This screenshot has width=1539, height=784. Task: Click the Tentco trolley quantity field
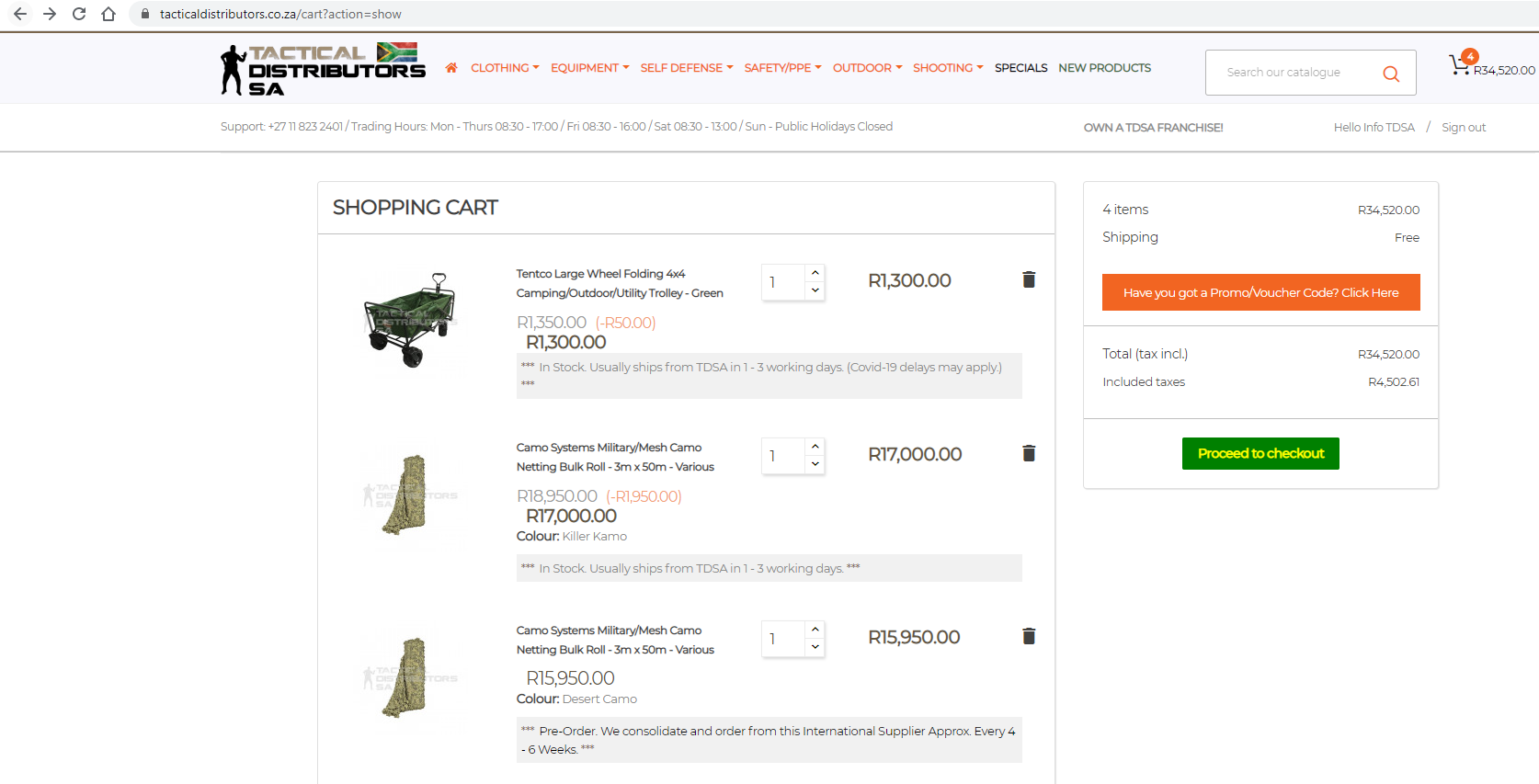pyautogui.click(x=783, y=282)
